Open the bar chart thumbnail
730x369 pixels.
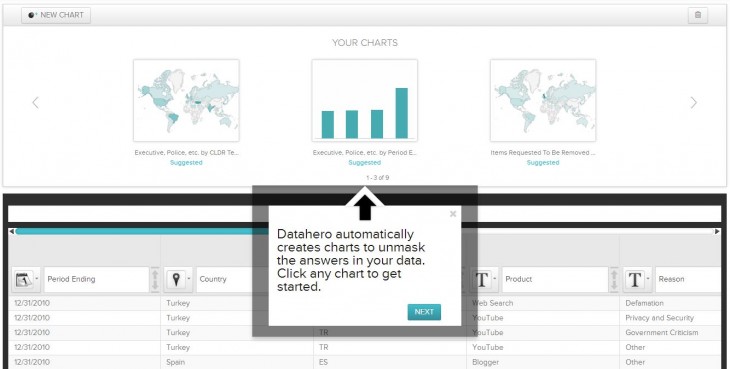pyautogui.click(x=365, y=100)
